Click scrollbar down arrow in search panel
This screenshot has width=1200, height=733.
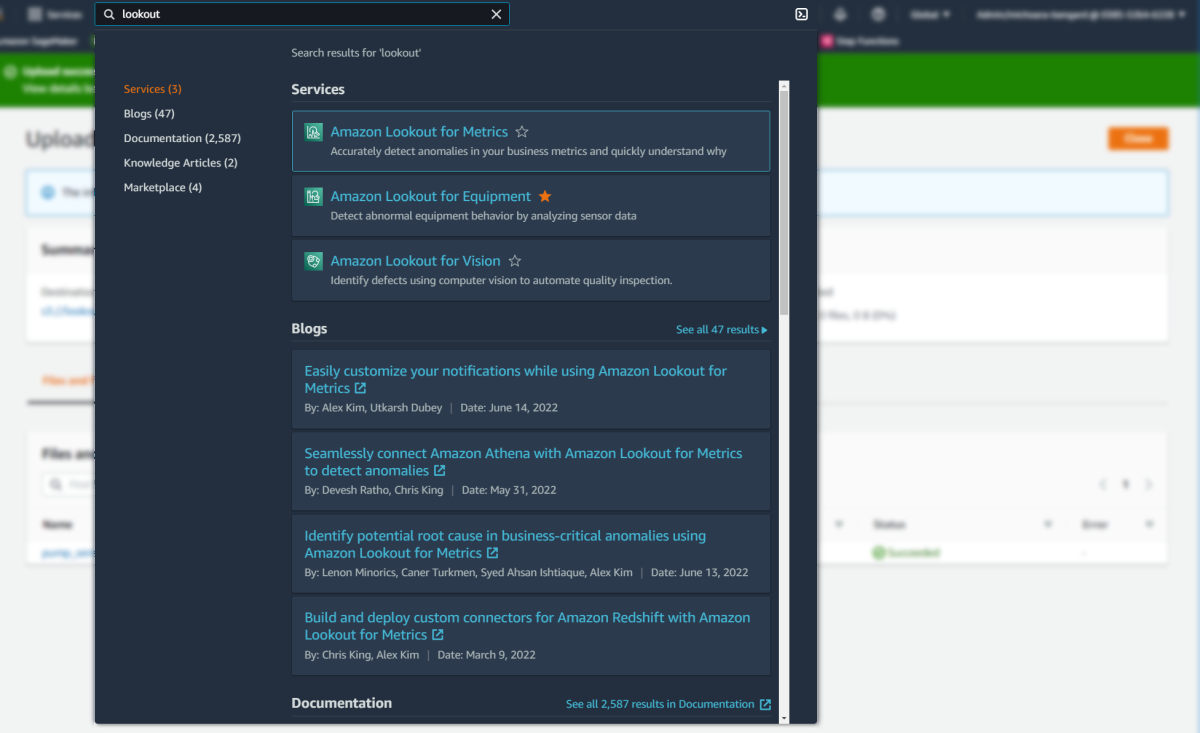[784, 717]
